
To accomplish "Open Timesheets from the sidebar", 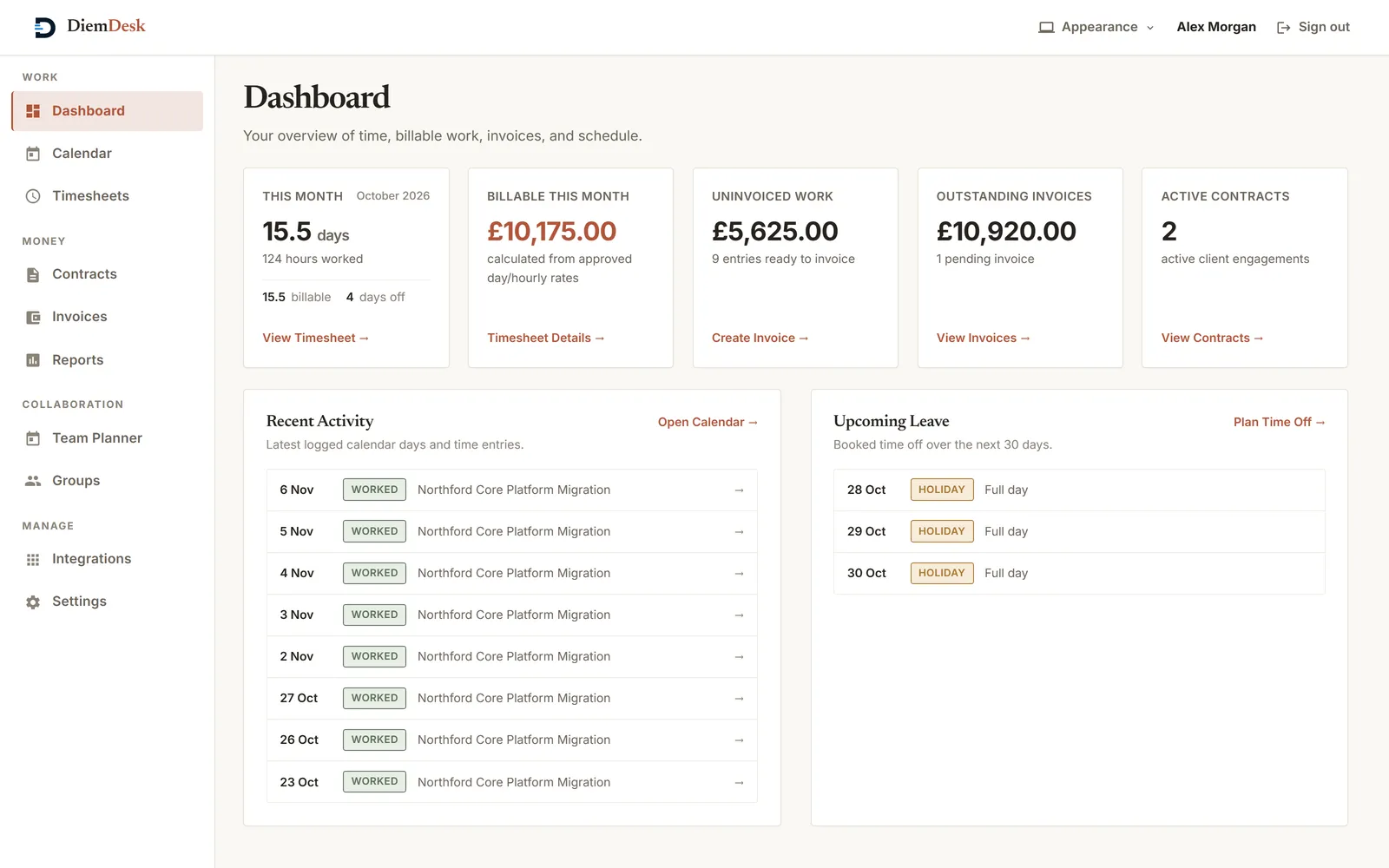I will point(108,196).
